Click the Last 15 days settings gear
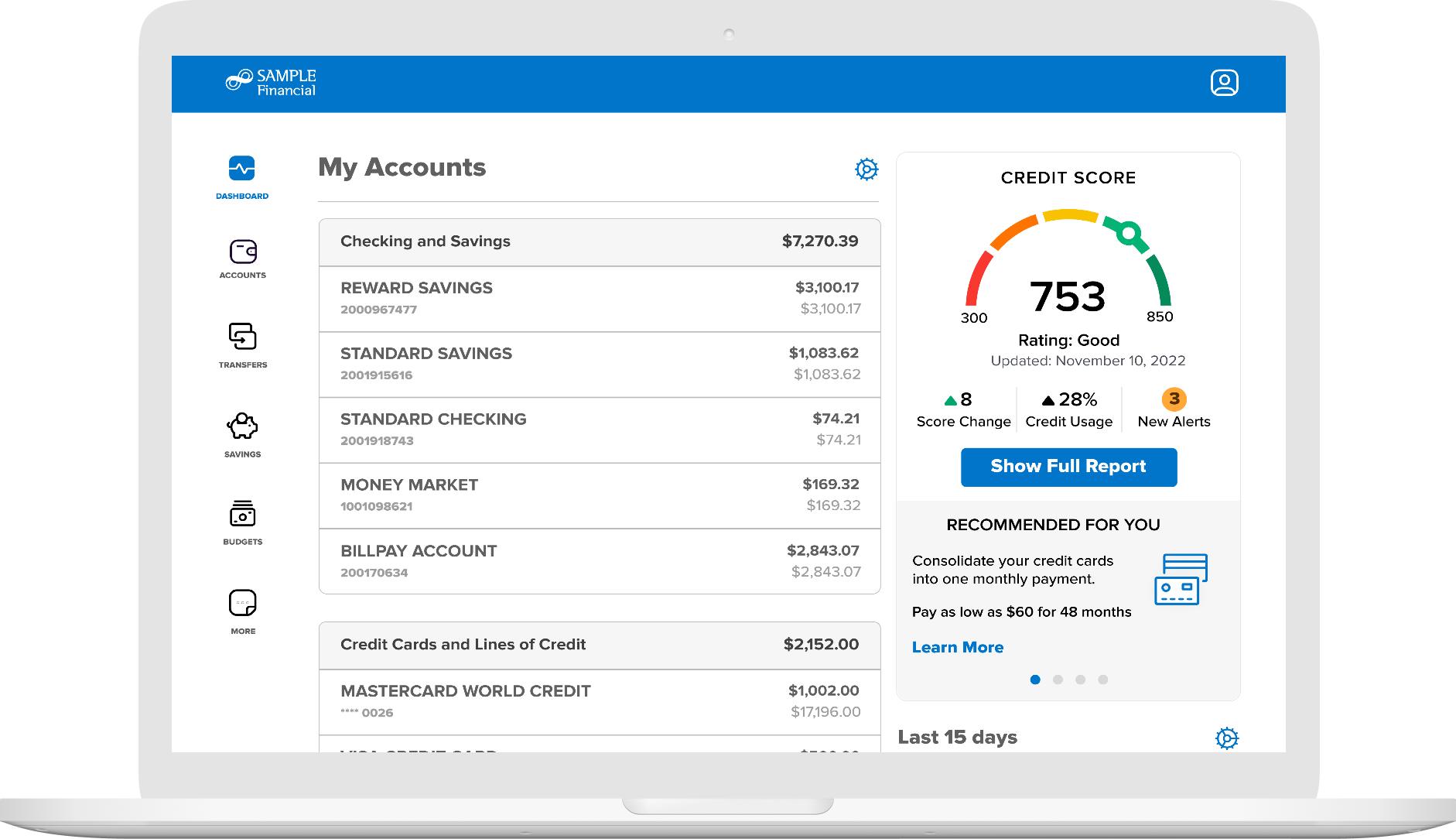1456x839 pixels. (x=1226, y=738)
